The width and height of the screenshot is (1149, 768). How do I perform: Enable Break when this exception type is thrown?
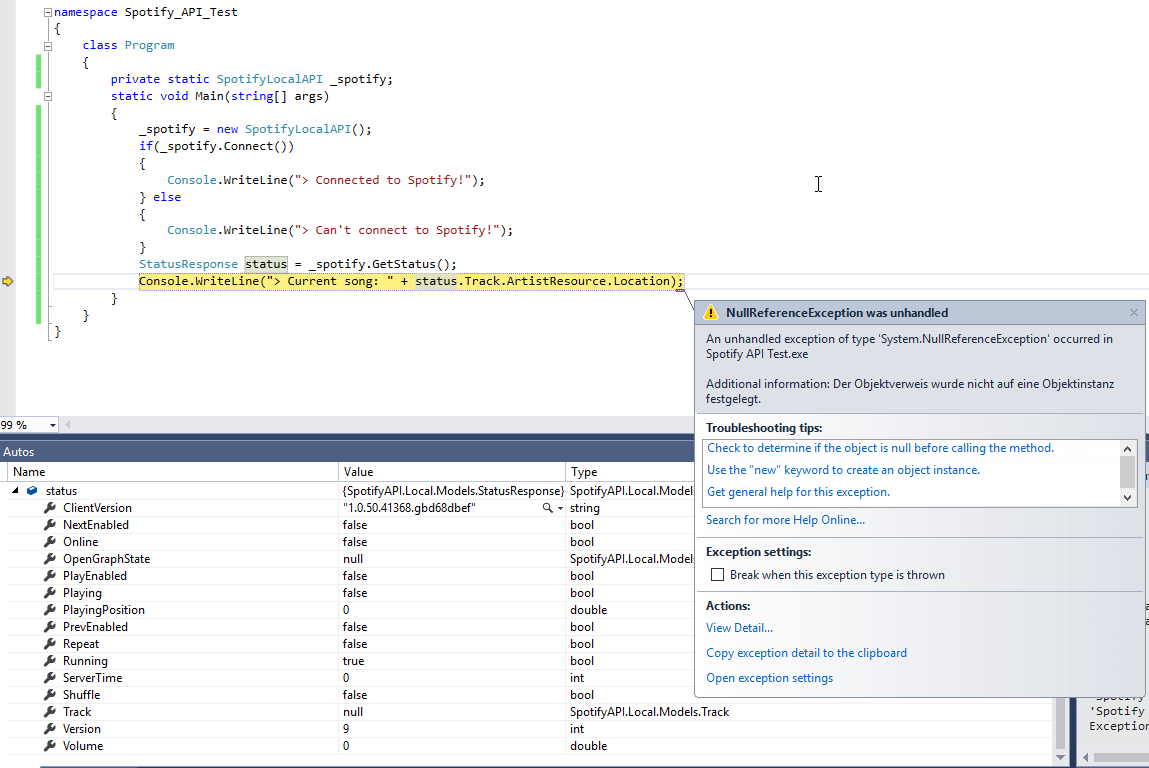pyautogui.click(x=717, y=575)
